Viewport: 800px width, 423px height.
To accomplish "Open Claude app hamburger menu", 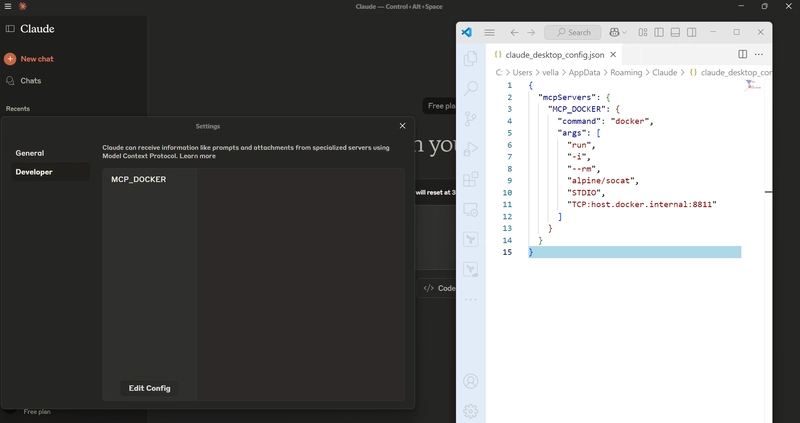I will (x=8, y=7).
